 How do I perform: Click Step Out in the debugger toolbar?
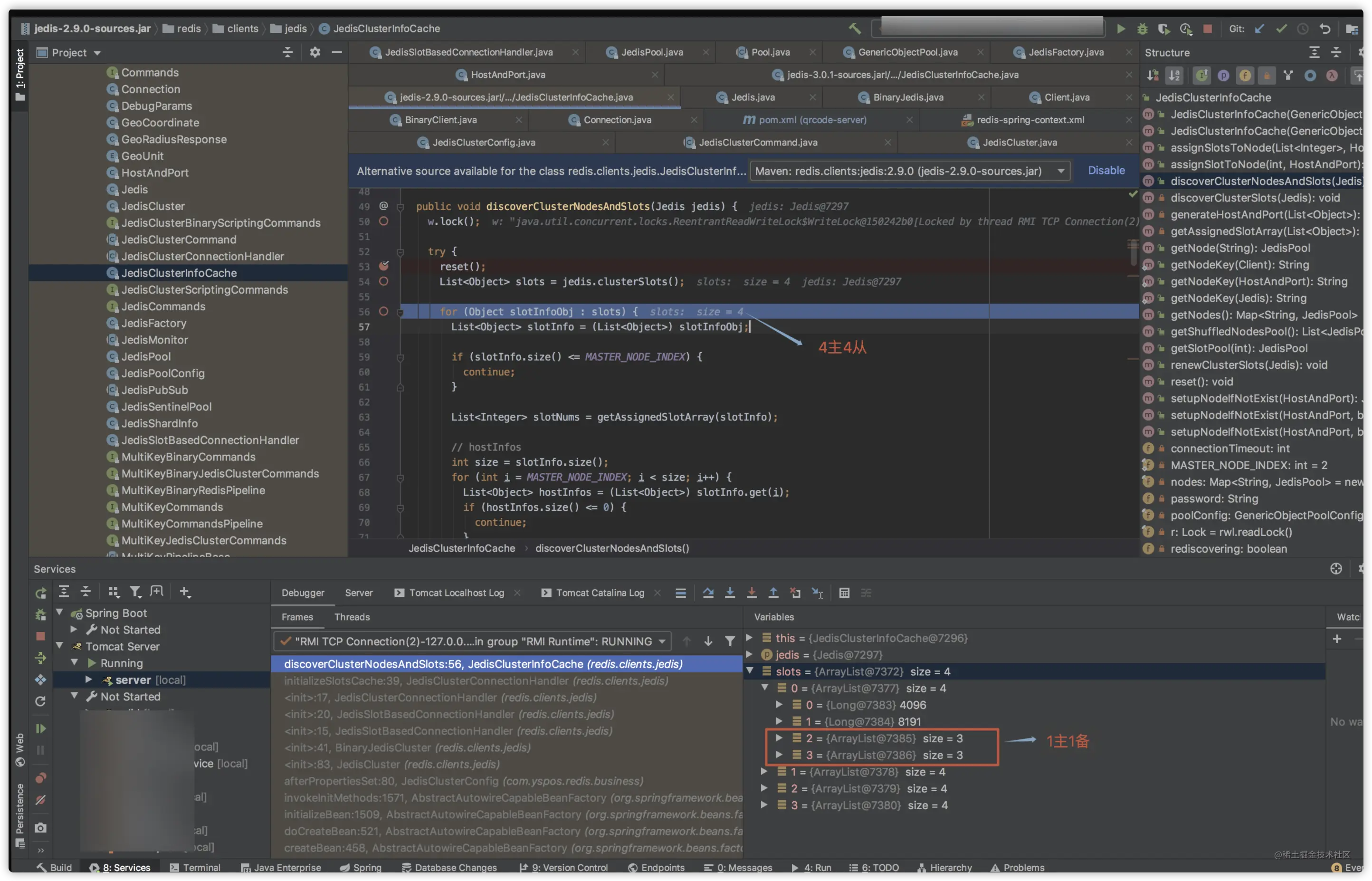click(x=773, y=593)
